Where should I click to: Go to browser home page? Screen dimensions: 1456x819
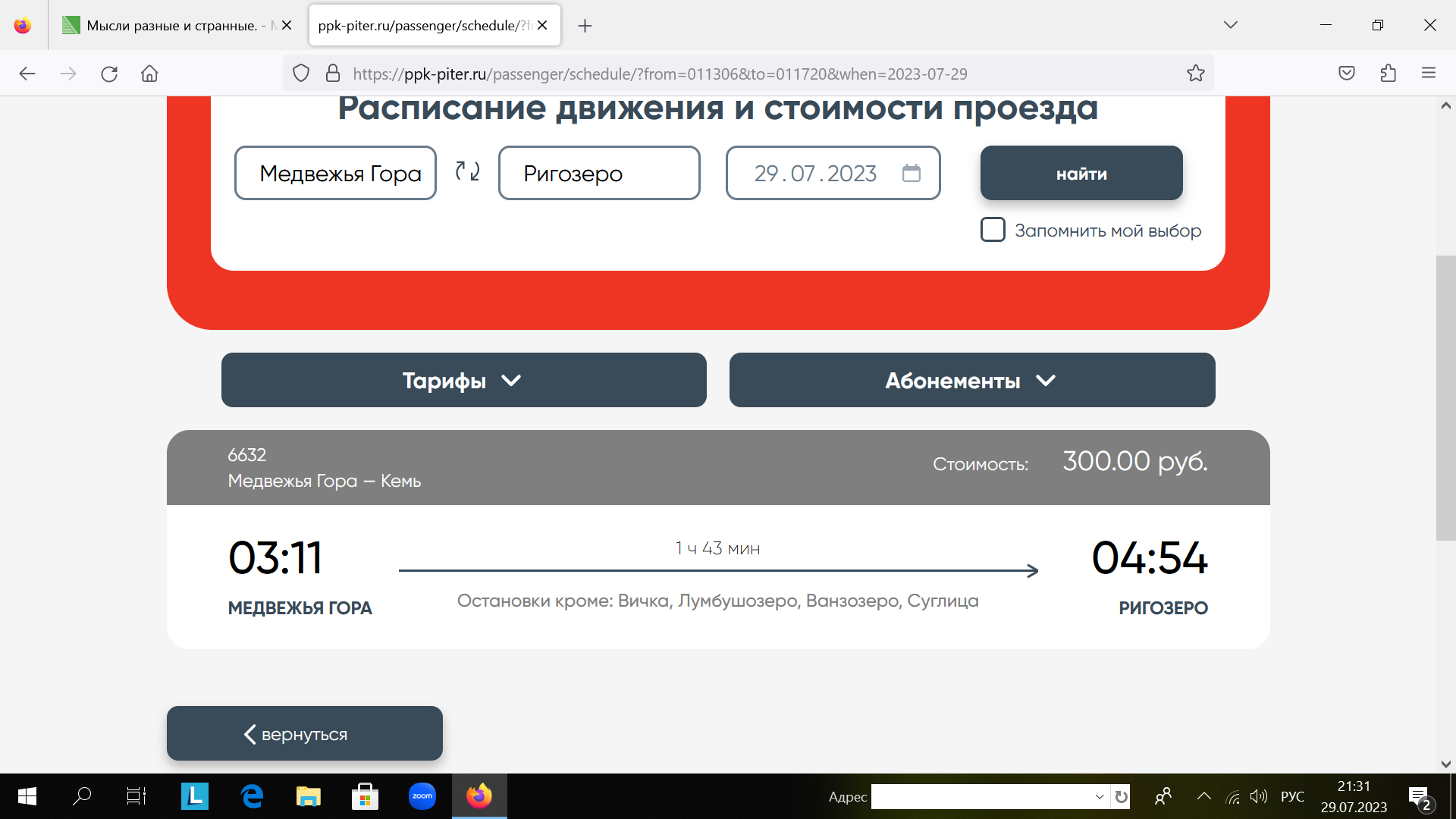pyautogui.click(x=149, y=74)
